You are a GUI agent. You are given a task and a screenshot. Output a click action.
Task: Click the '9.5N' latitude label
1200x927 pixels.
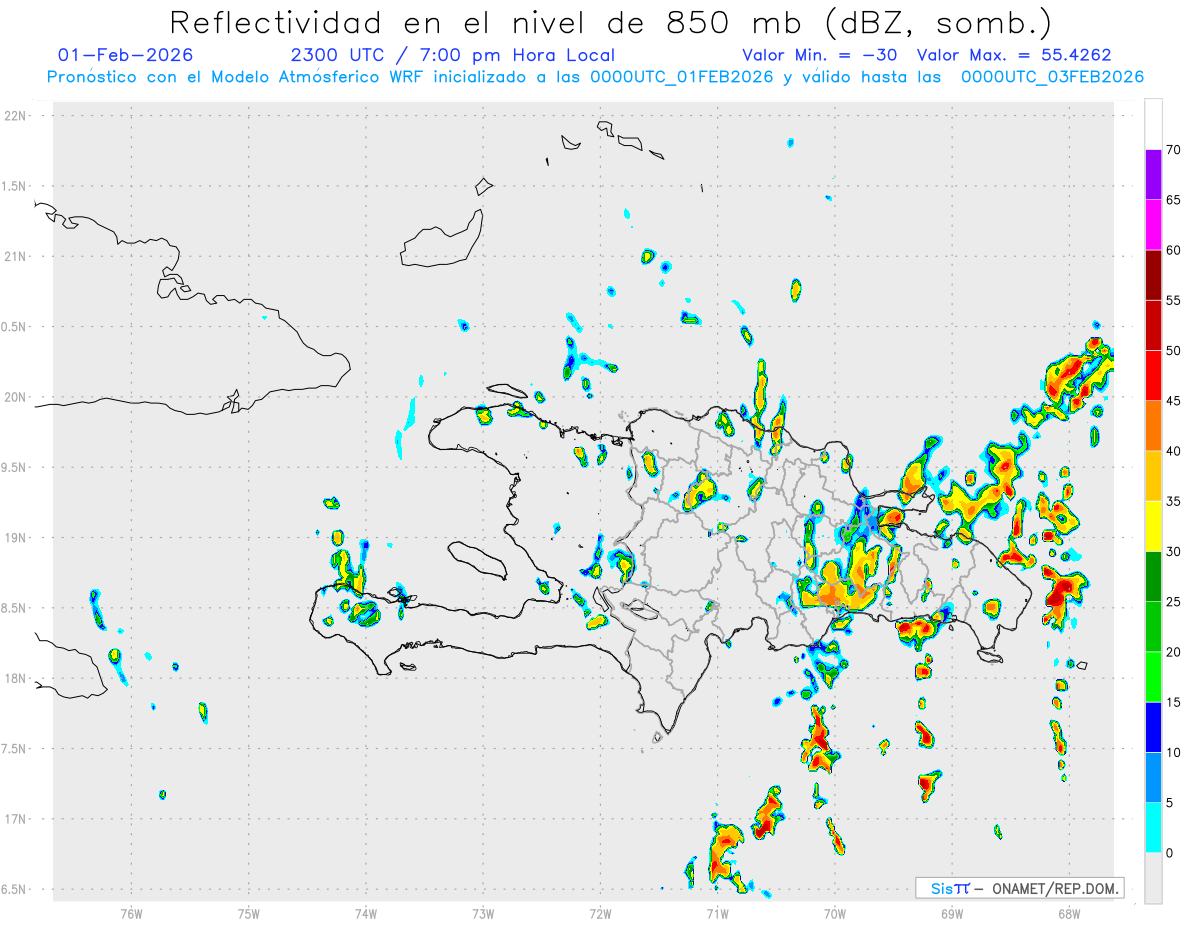click(14, 467)
